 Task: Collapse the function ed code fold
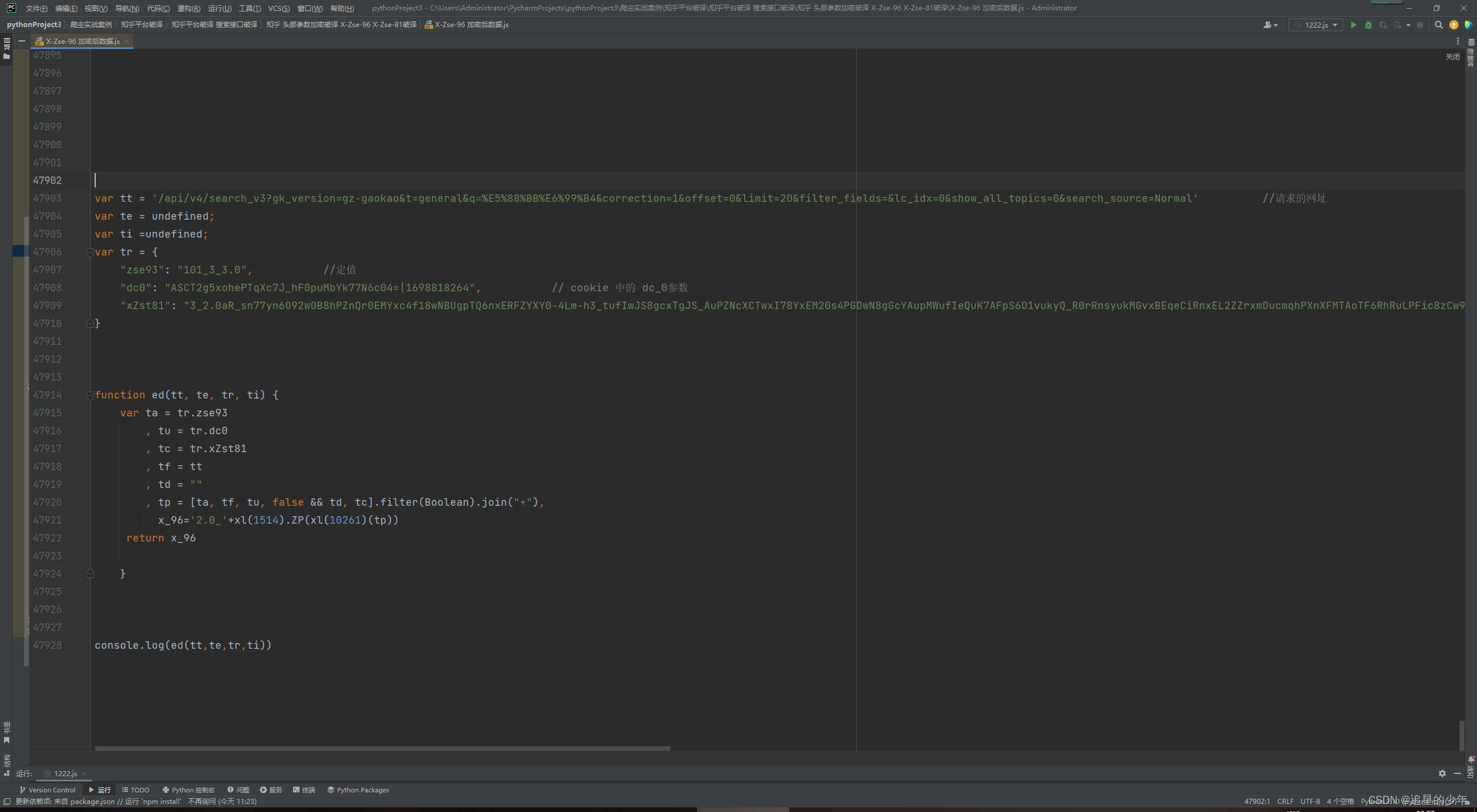[x=90, y=395]
